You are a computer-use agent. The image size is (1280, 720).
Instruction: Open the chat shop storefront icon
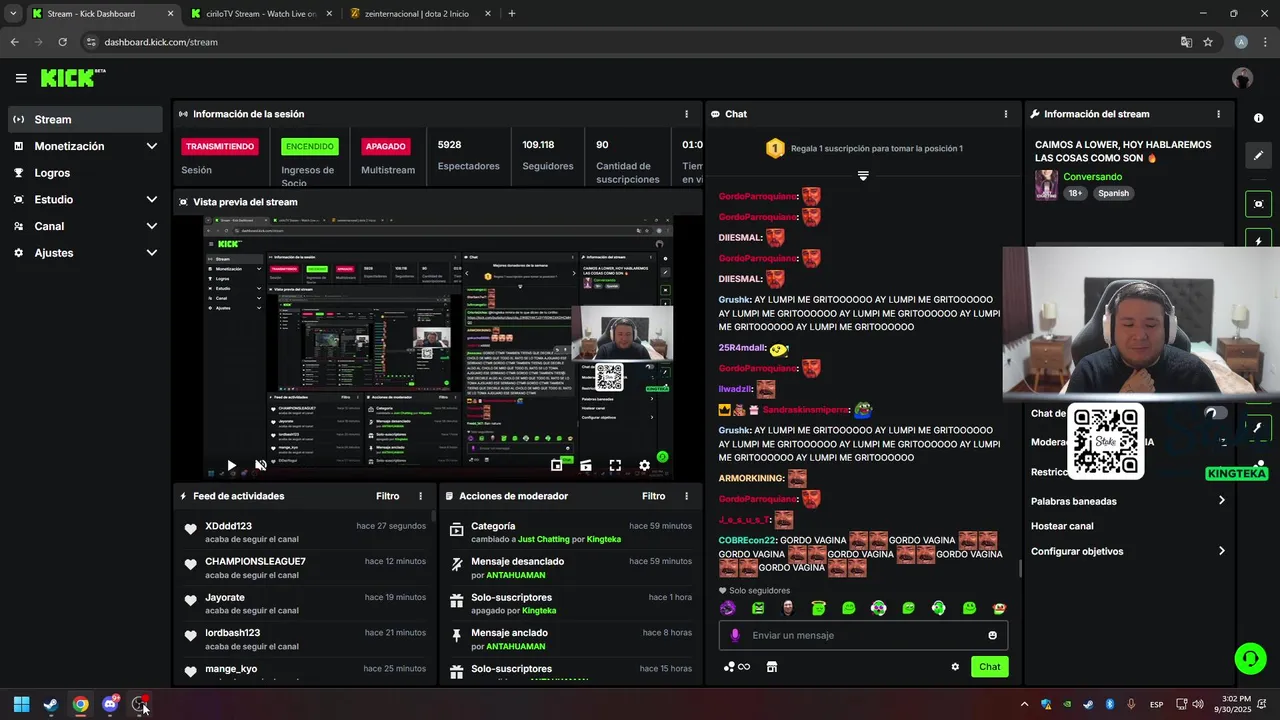[x=772, y=667]
